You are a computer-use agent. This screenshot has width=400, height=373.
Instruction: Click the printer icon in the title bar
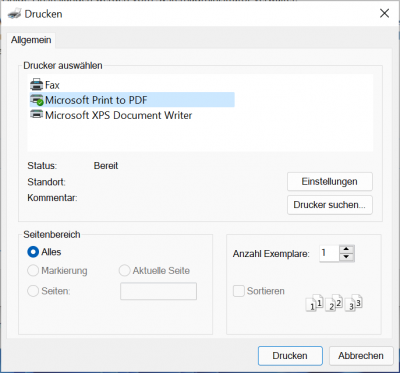click(15, 14)
